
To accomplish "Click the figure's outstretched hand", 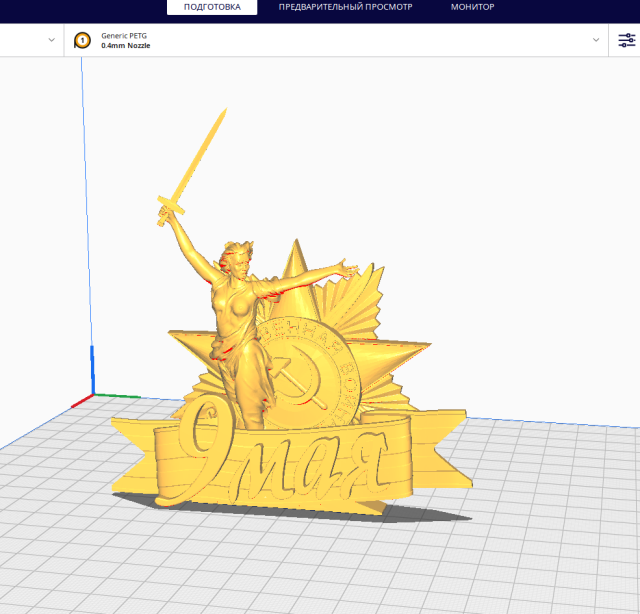I will 347,265.
